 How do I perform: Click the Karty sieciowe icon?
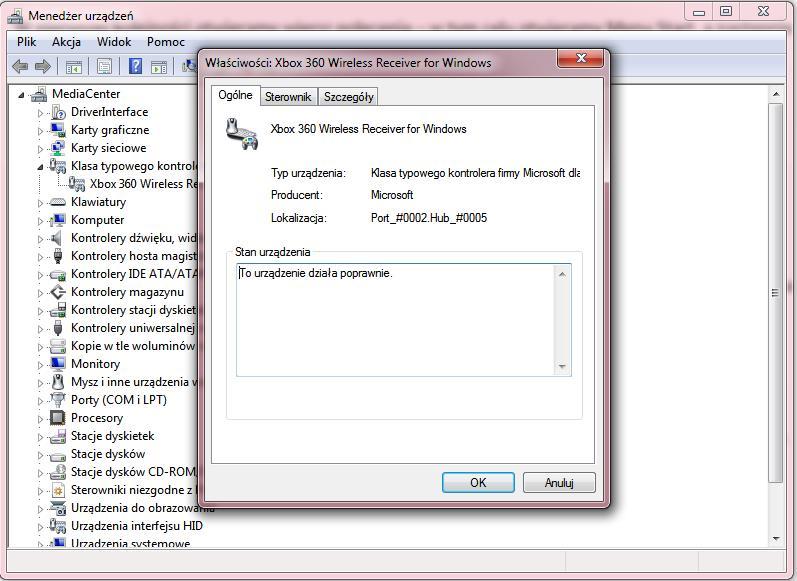point(58,148)
